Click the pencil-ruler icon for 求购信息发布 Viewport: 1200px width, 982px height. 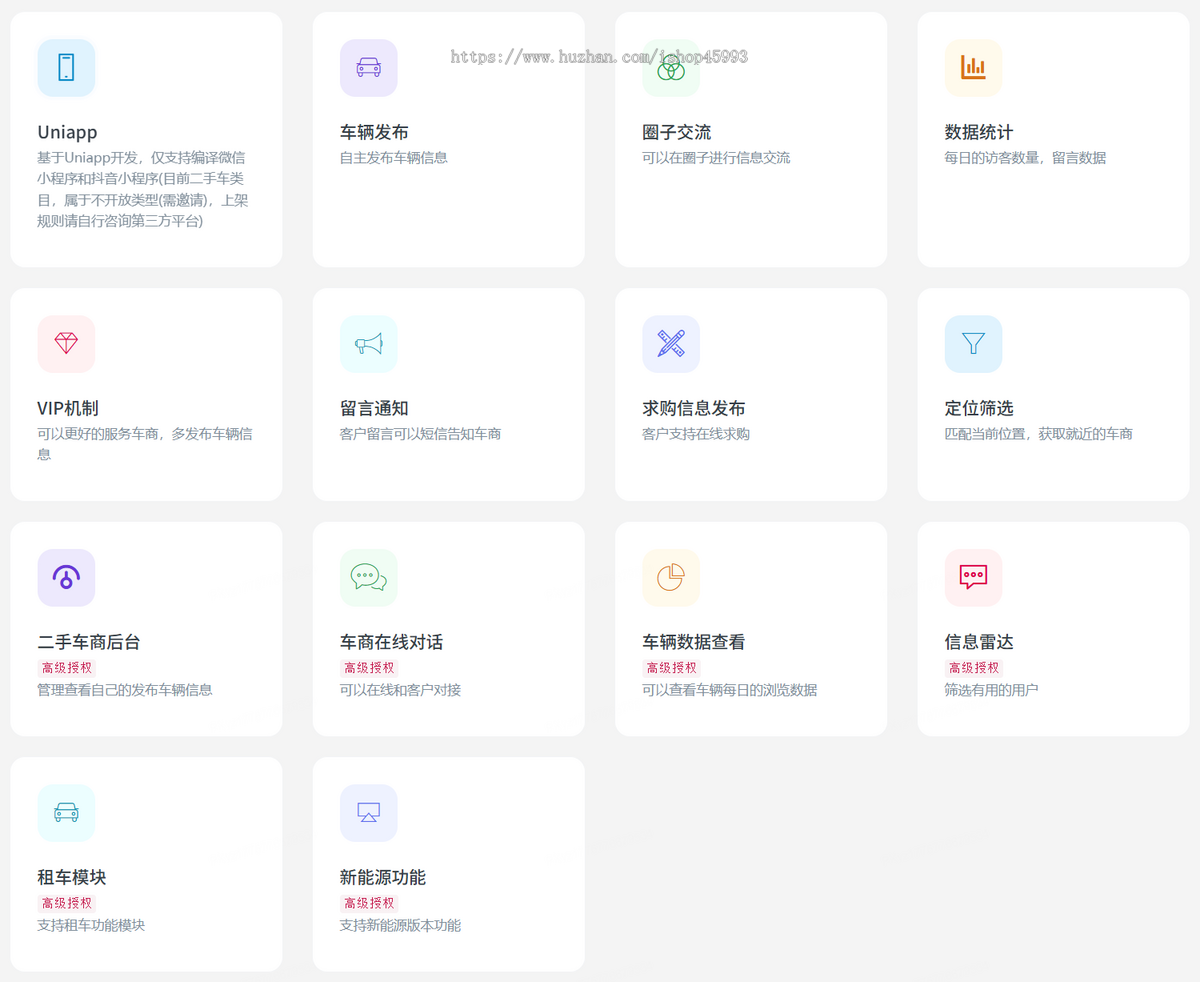point(671,344)
